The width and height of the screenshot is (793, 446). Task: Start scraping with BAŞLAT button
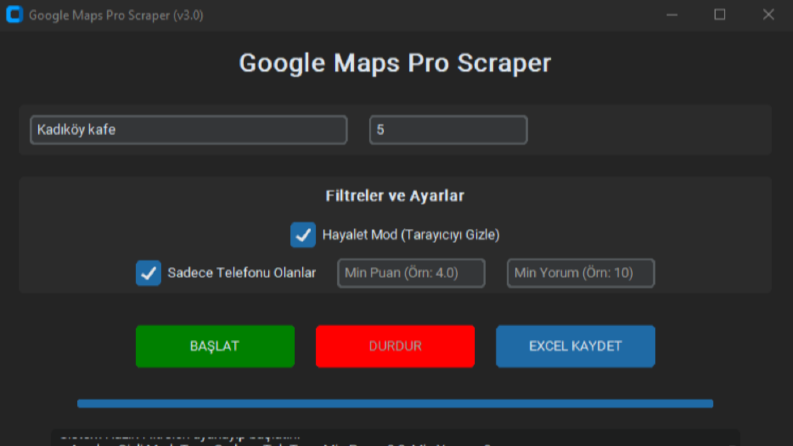click(x=215, y=346)
